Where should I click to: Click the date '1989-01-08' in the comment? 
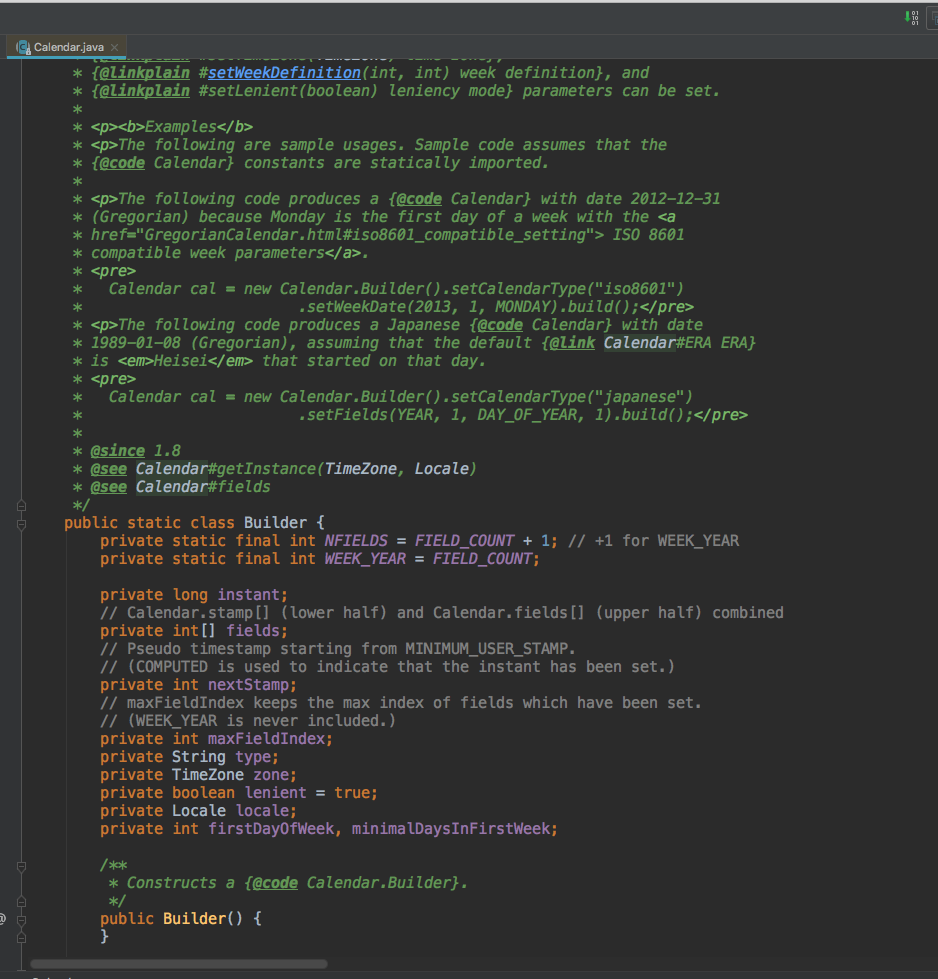[136, 343]
